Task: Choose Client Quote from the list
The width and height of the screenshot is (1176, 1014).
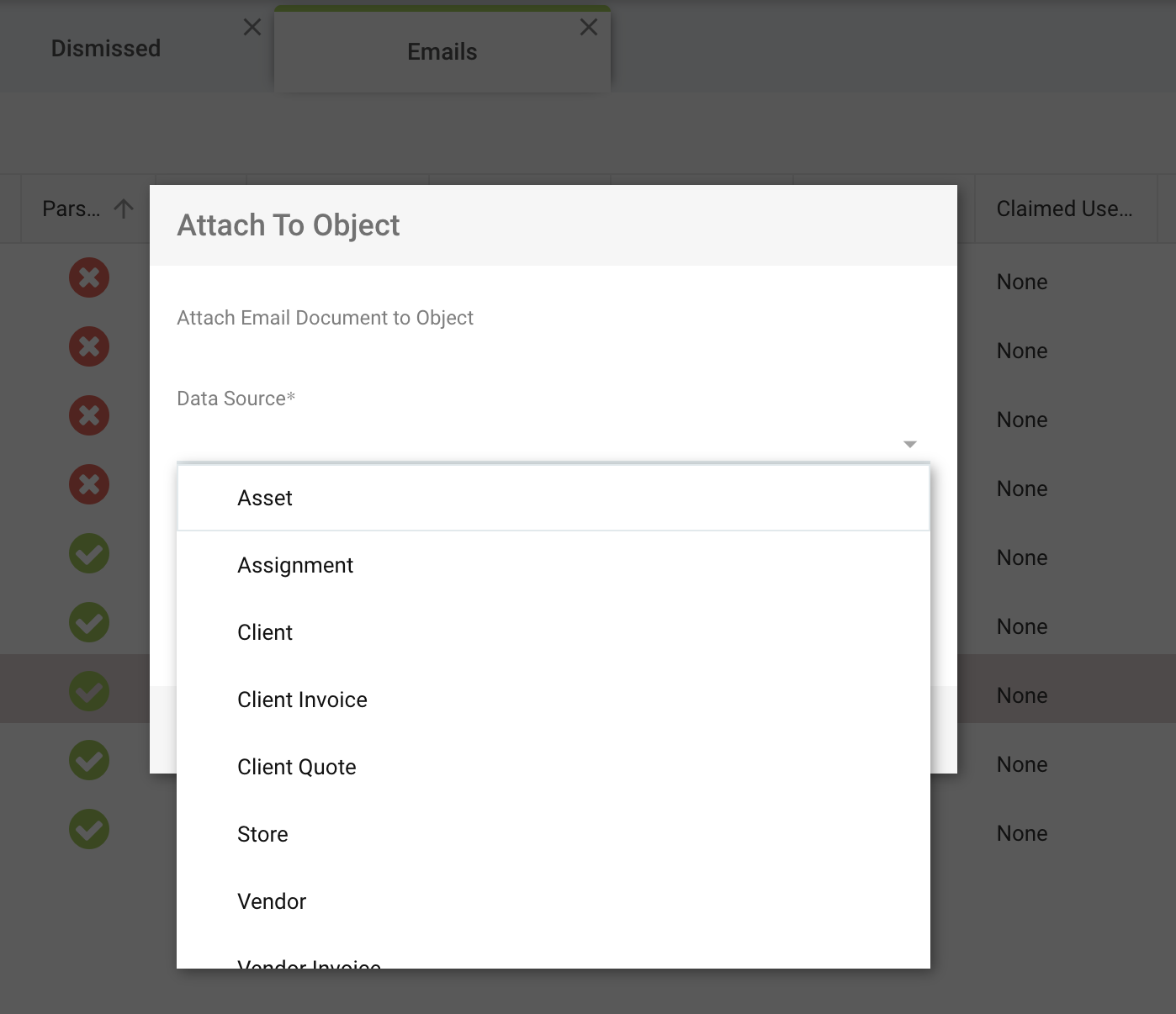Action: click(296, 767)
